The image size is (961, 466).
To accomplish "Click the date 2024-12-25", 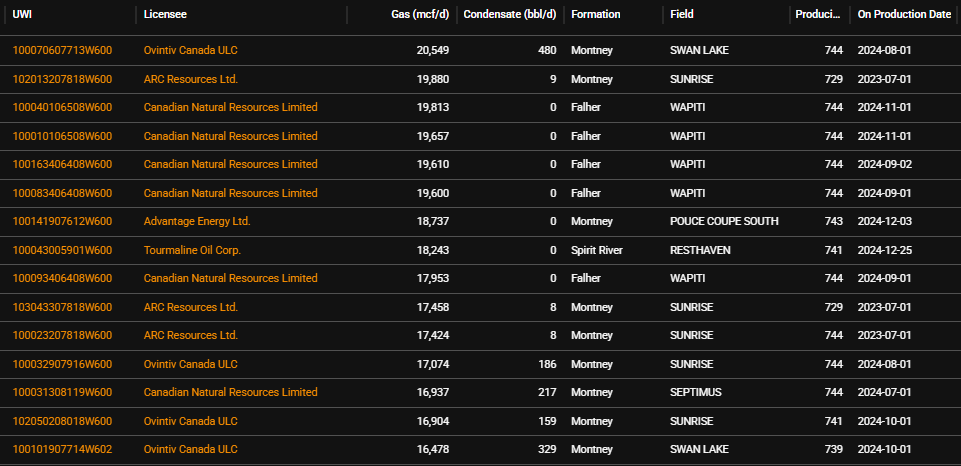I will (x=884, y=250).
